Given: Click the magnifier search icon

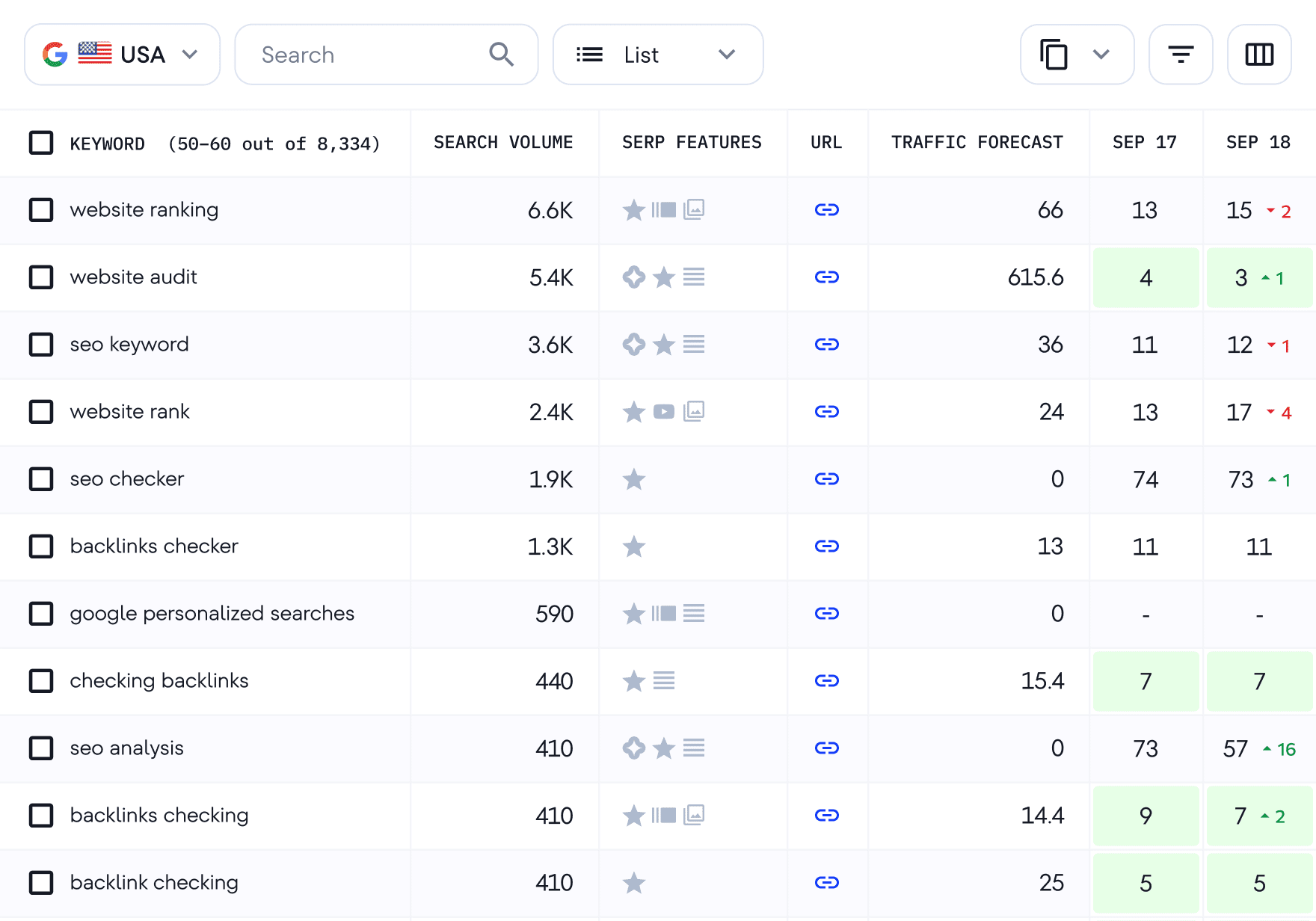Looking at the screenshot, I should tap(501, 55).
